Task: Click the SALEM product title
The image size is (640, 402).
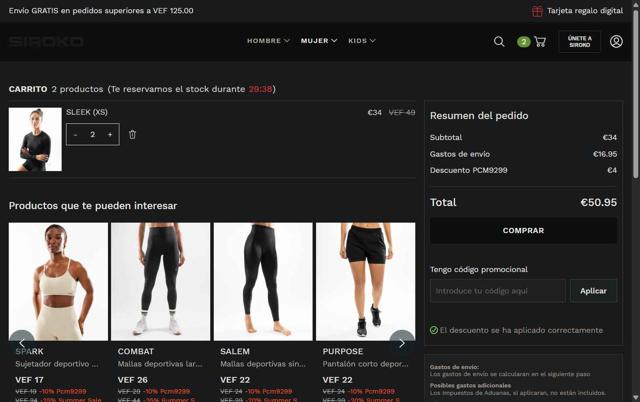Action: tap(235, 351)
